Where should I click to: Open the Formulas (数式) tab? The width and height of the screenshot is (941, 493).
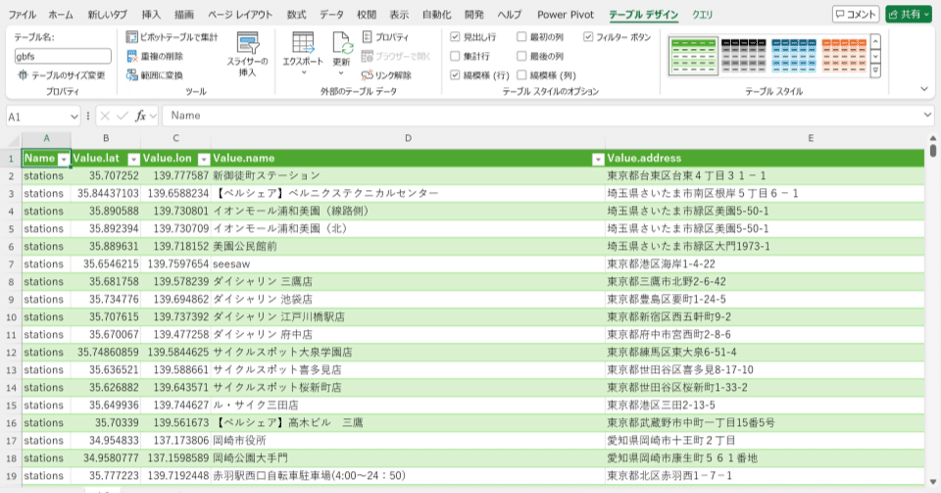point(296,15)
